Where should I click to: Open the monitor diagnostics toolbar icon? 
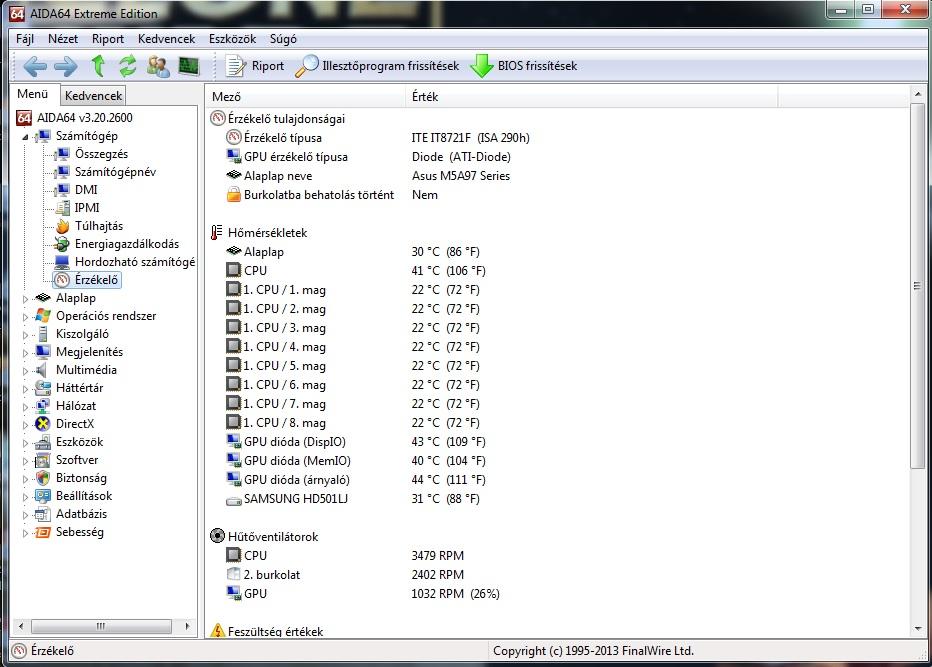(189, 66)
